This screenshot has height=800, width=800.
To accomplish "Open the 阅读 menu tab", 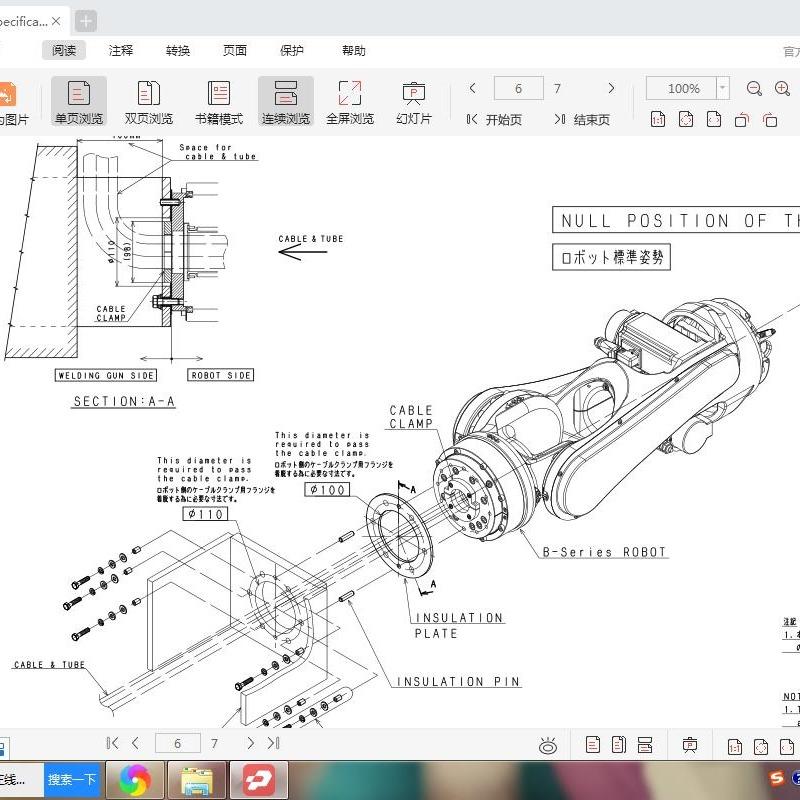I will click(x=64, y=50).
